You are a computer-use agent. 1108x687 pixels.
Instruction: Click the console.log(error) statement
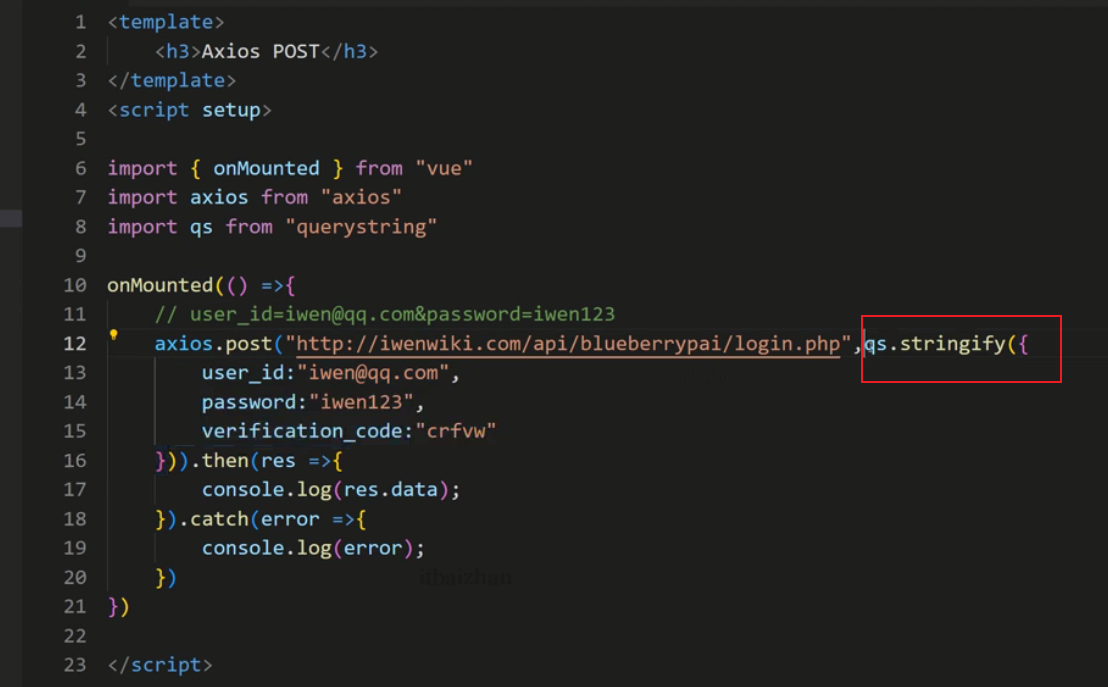313,549
